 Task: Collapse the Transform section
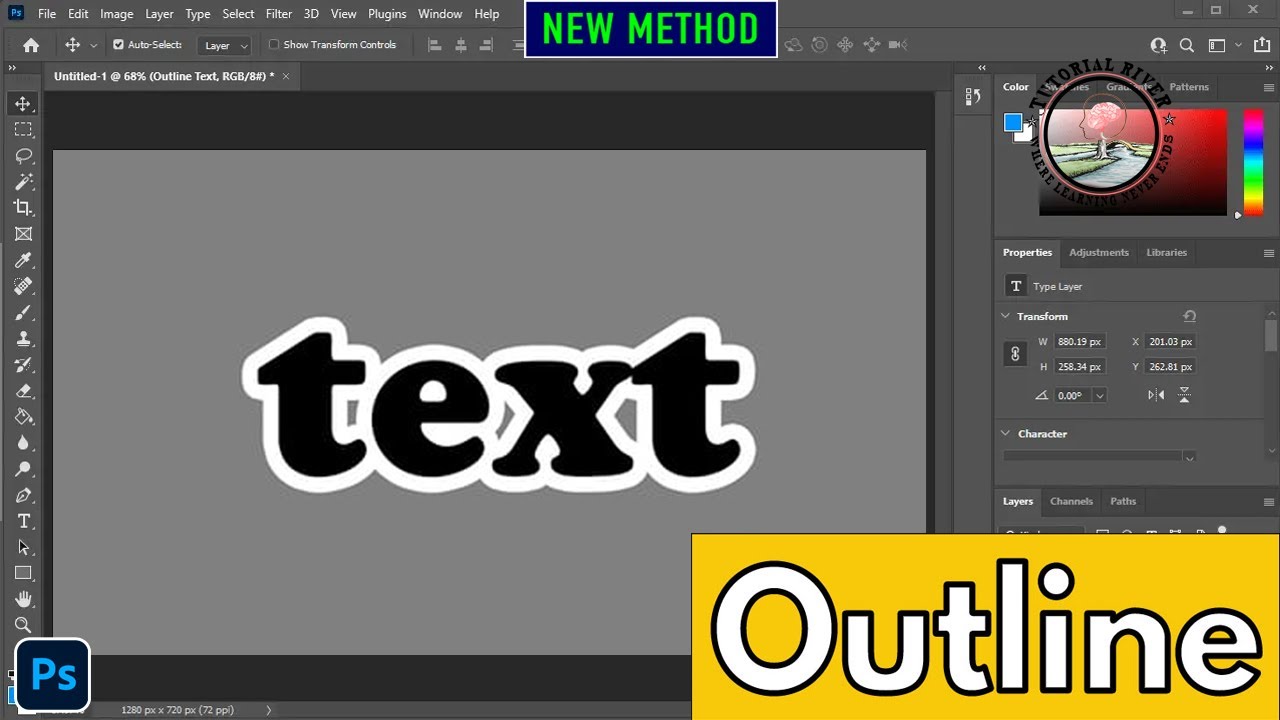pos(1006,316)
